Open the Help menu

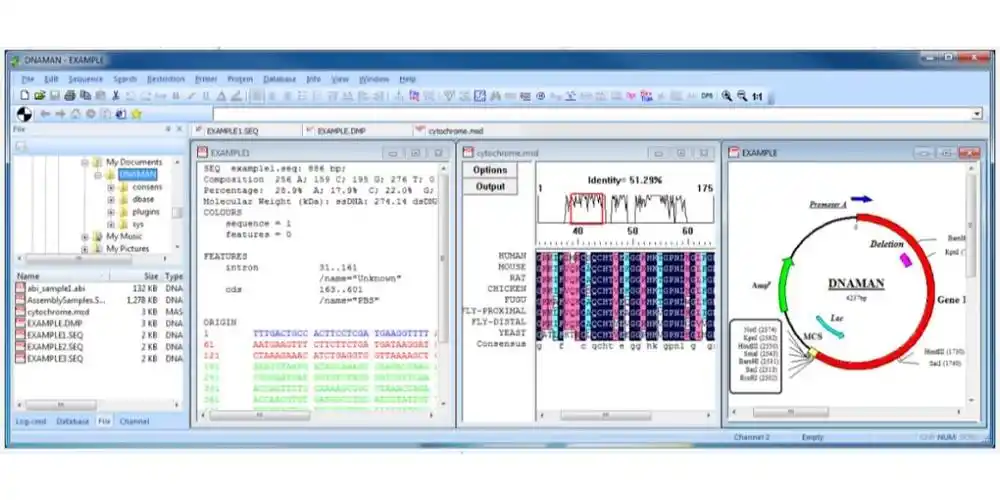[408, 79]
